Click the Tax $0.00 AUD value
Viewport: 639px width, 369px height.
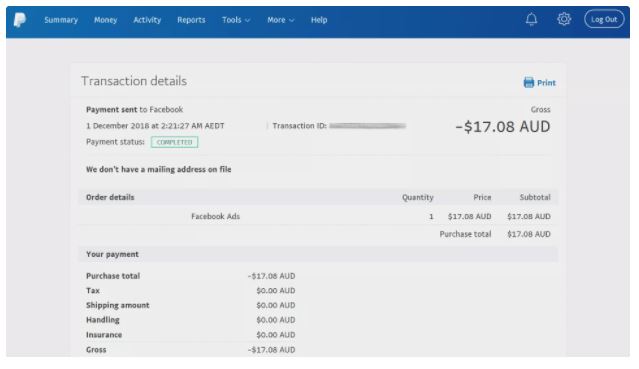tap(276, 291)
